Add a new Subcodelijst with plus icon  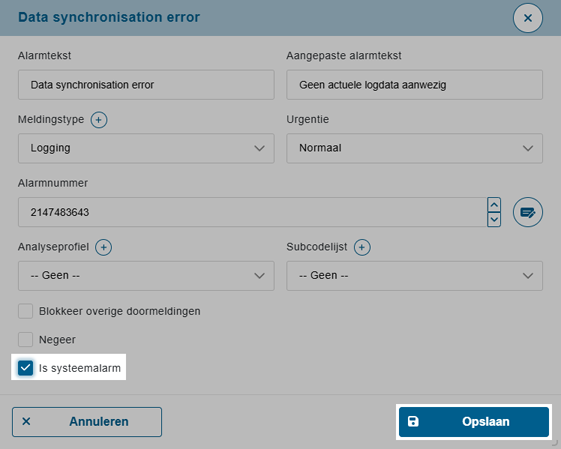point(362,247)
